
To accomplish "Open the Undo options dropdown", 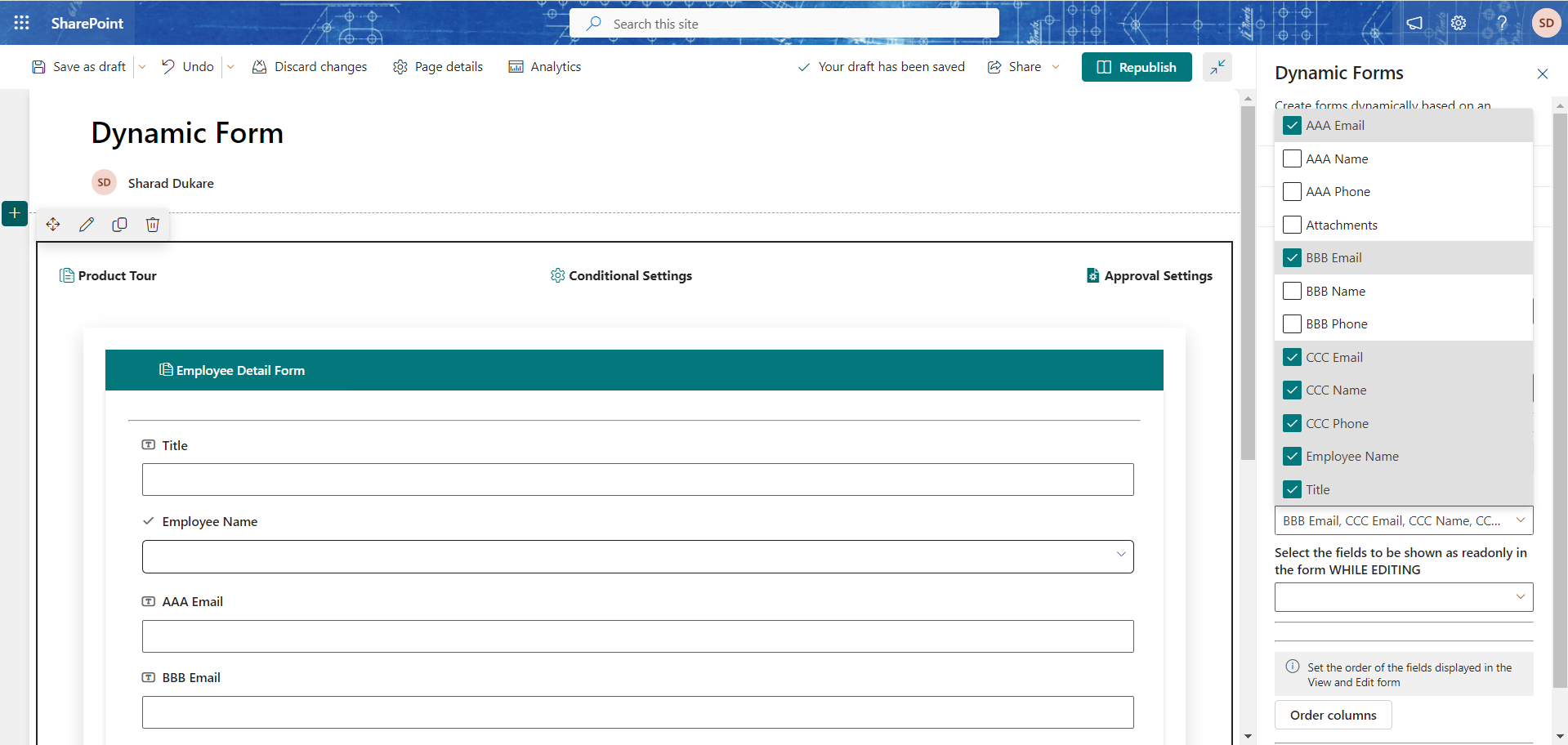I will coord(230,66).
